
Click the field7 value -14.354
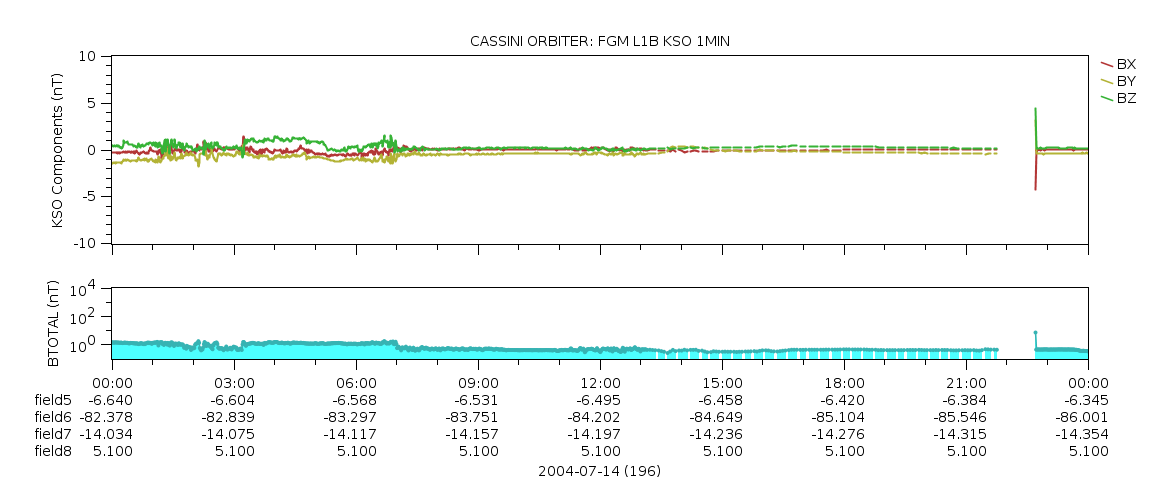coord(1082,434)
